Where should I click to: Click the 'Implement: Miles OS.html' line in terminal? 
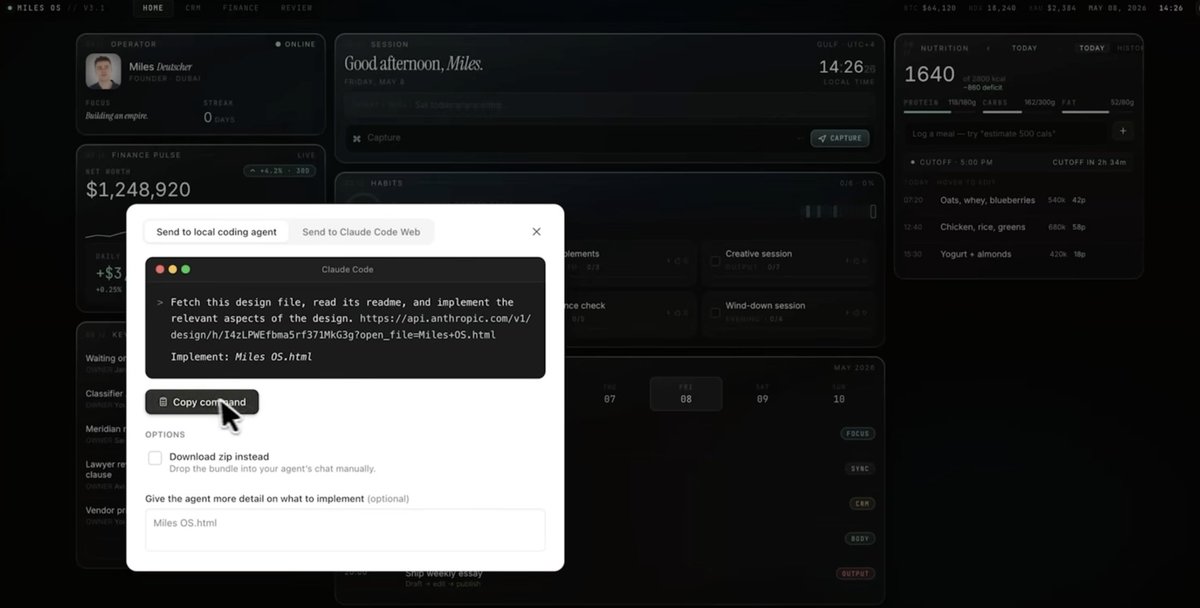[241, 357]
